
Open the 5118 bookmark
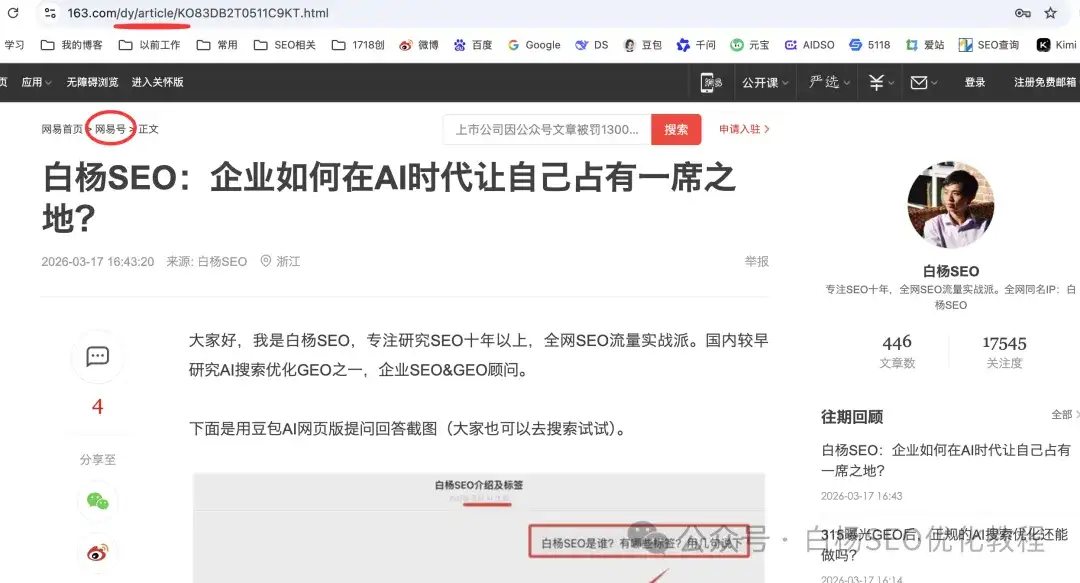pyautogui.click(x=869, y=45)
